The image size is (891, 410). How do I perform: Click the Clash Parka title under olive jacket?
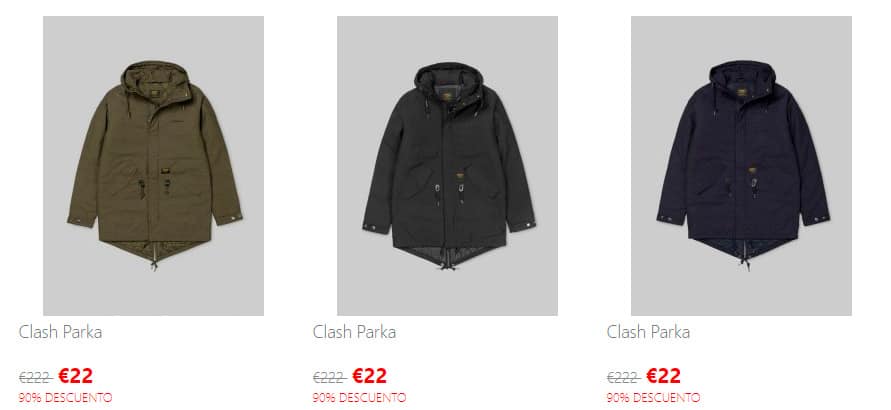60,332
